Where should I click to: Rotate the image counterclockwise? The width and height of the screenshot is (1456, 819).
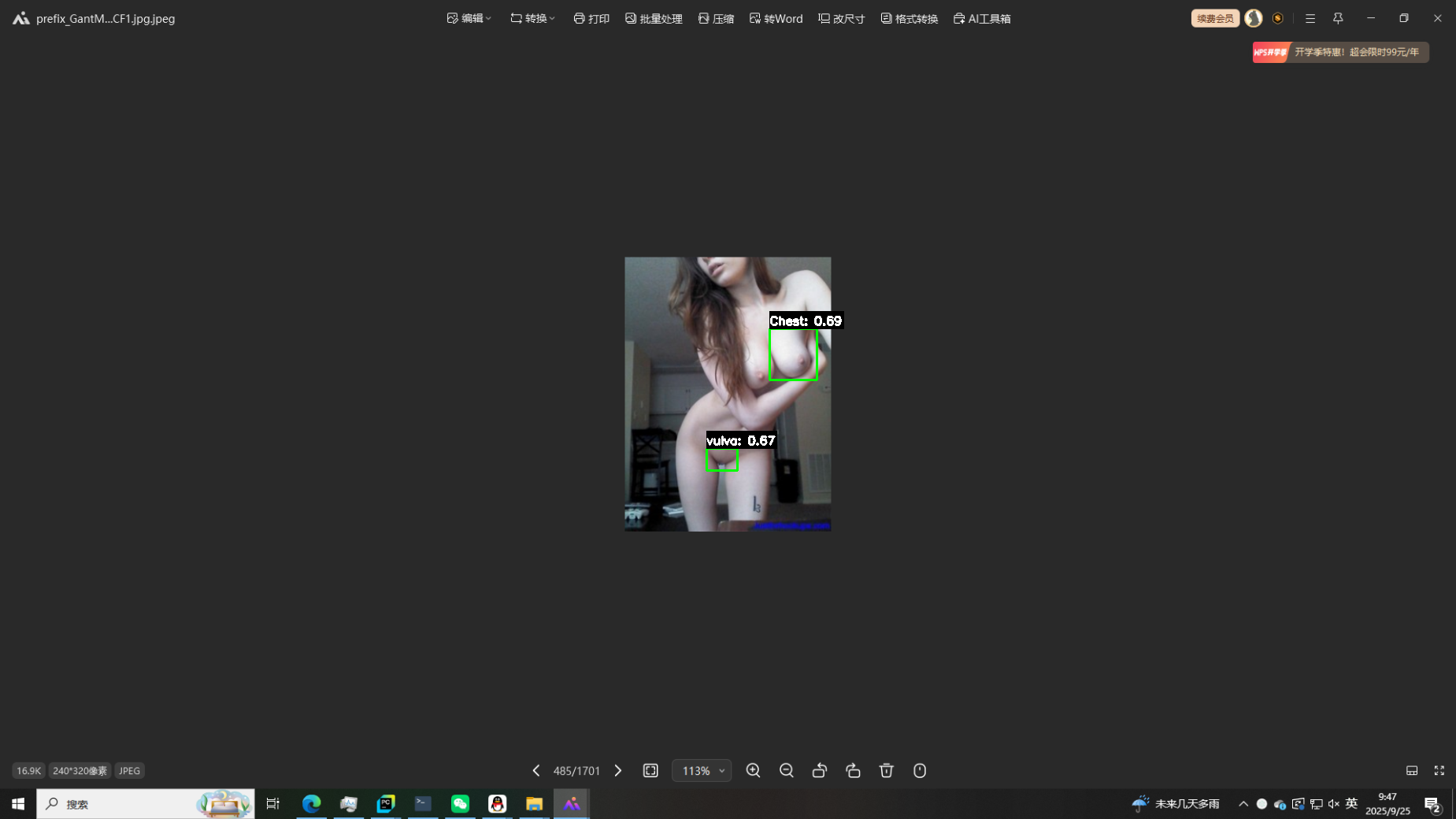point(820,770)
